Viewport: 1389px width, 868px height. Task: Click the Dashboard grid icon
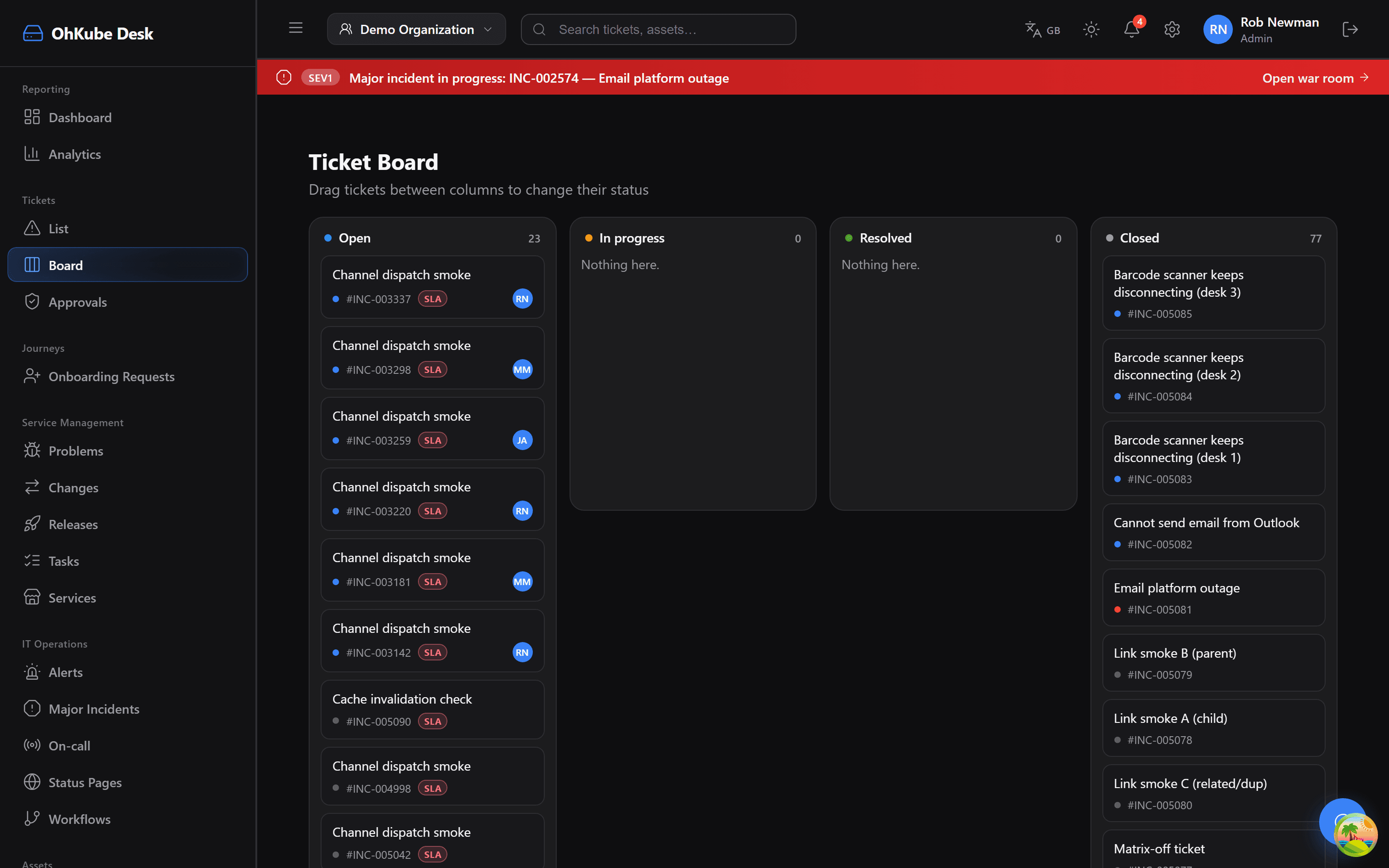(32, 117)
